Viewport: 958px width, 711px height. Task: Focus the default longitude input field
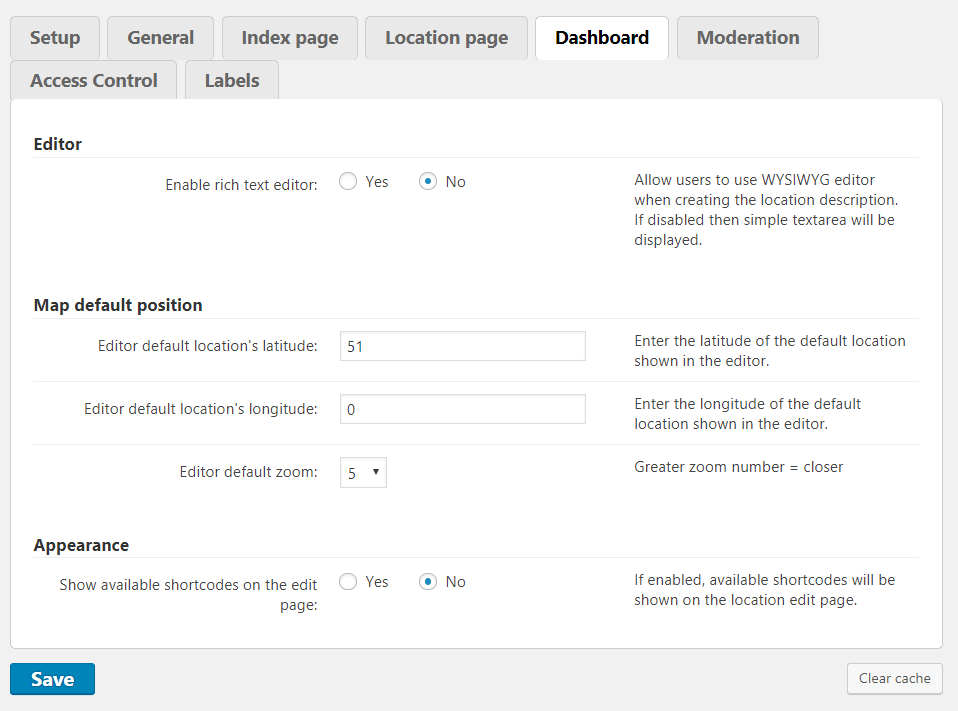(462, 409)
